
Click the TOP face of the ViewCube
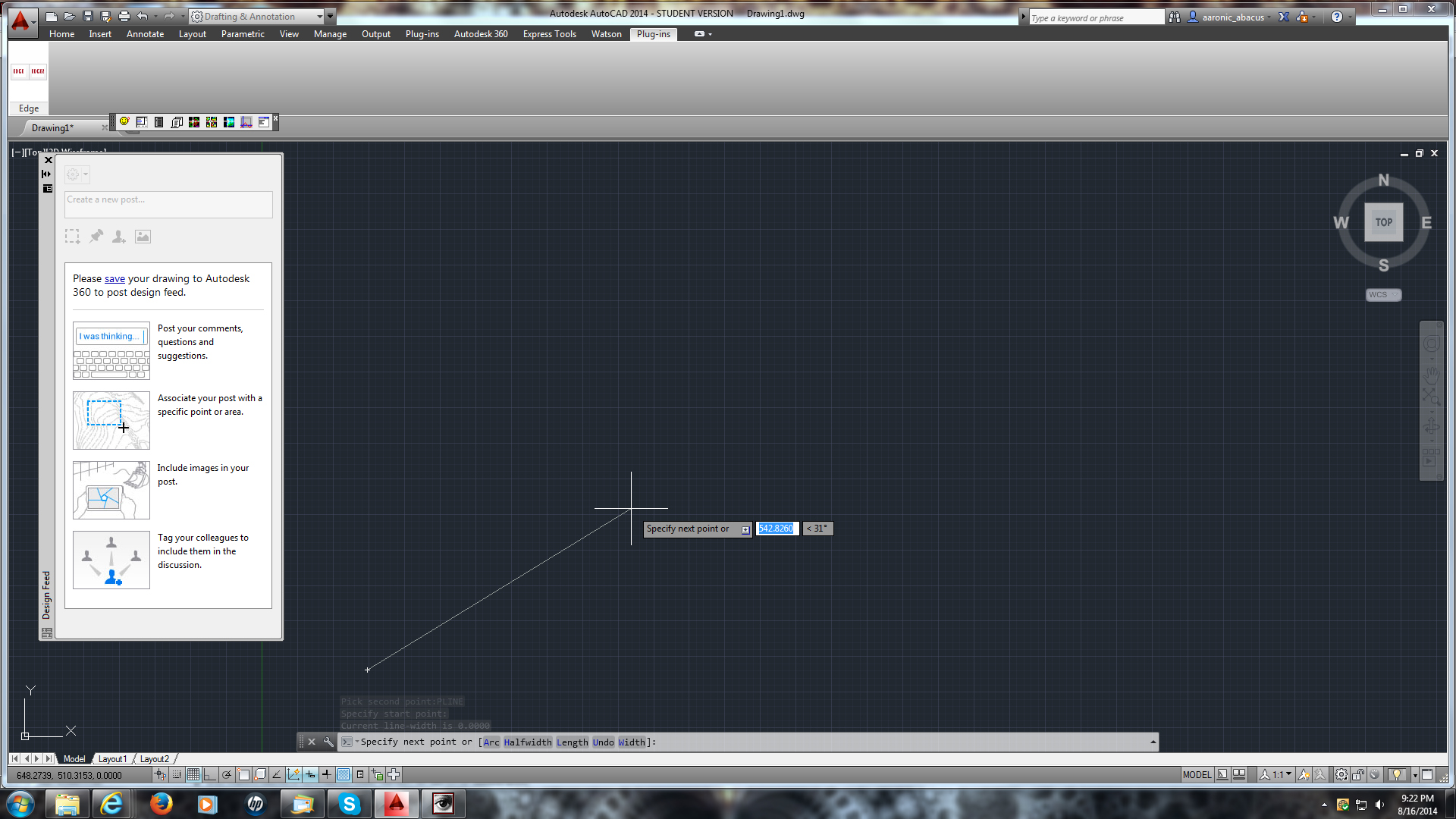tap(1383, 222)
